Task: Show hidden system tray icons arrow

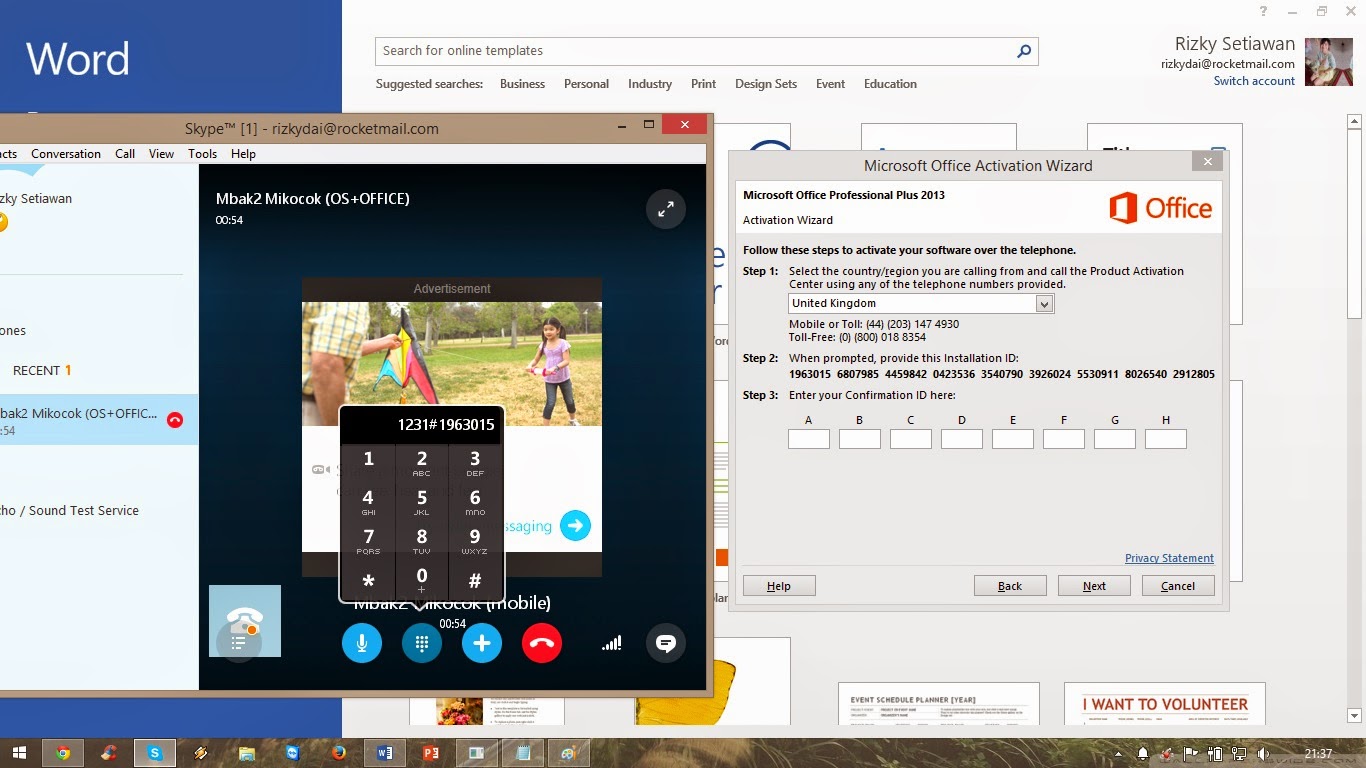Action: [x=1119, y=753]
